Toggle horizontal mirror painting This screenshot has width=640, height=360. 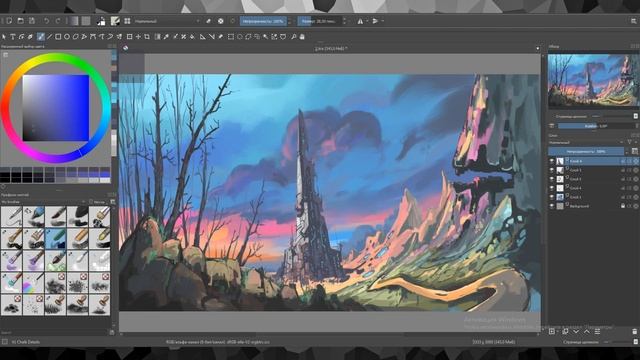[360, 21]
